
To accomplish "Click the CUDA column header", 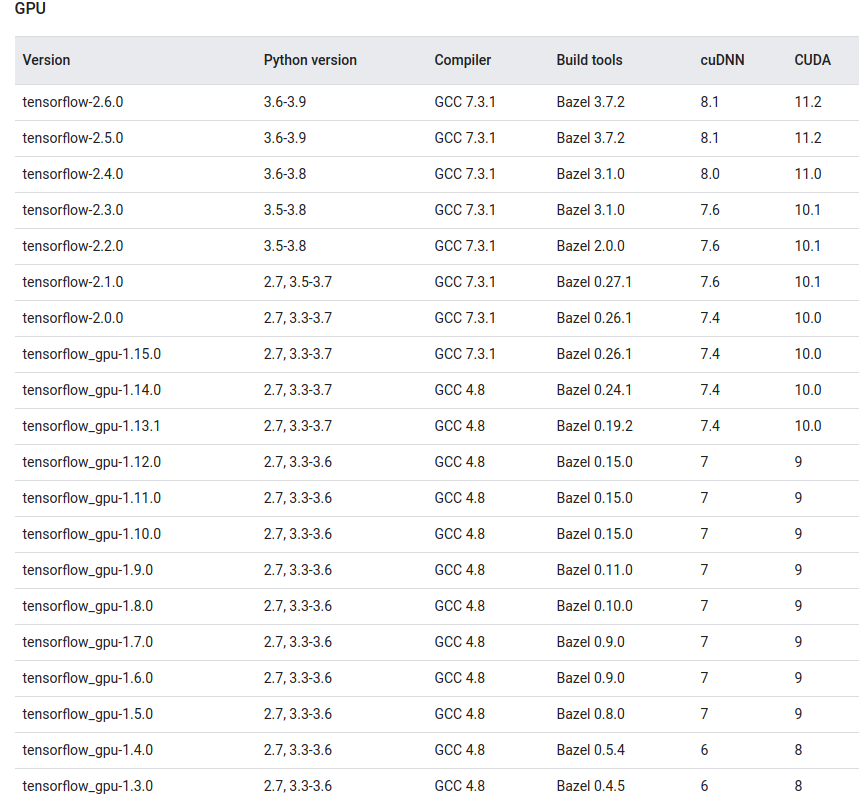I will (x=812, y=60).
